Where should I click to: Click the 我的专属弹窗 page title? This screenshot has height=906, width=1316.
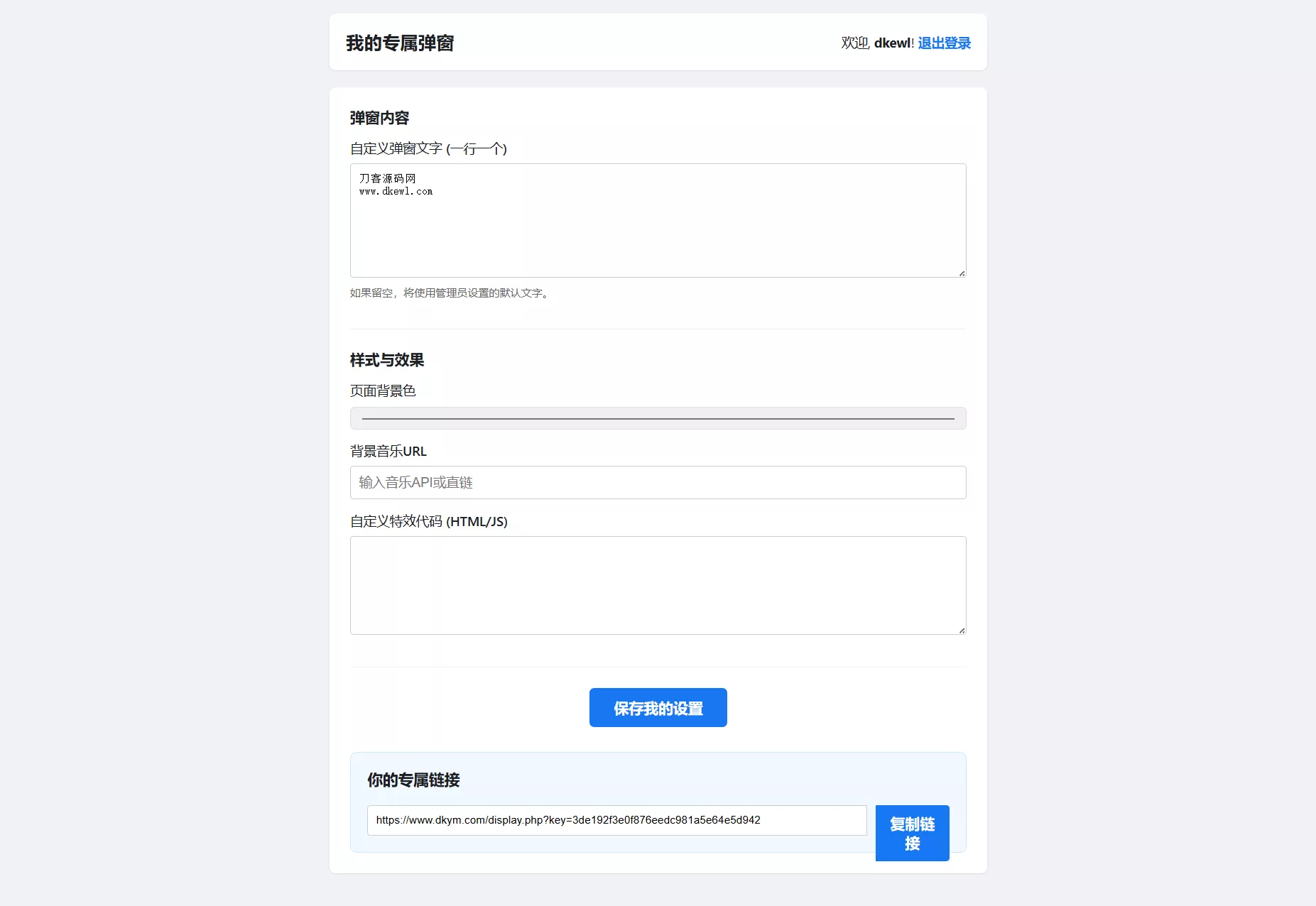[x=400, y=43]
